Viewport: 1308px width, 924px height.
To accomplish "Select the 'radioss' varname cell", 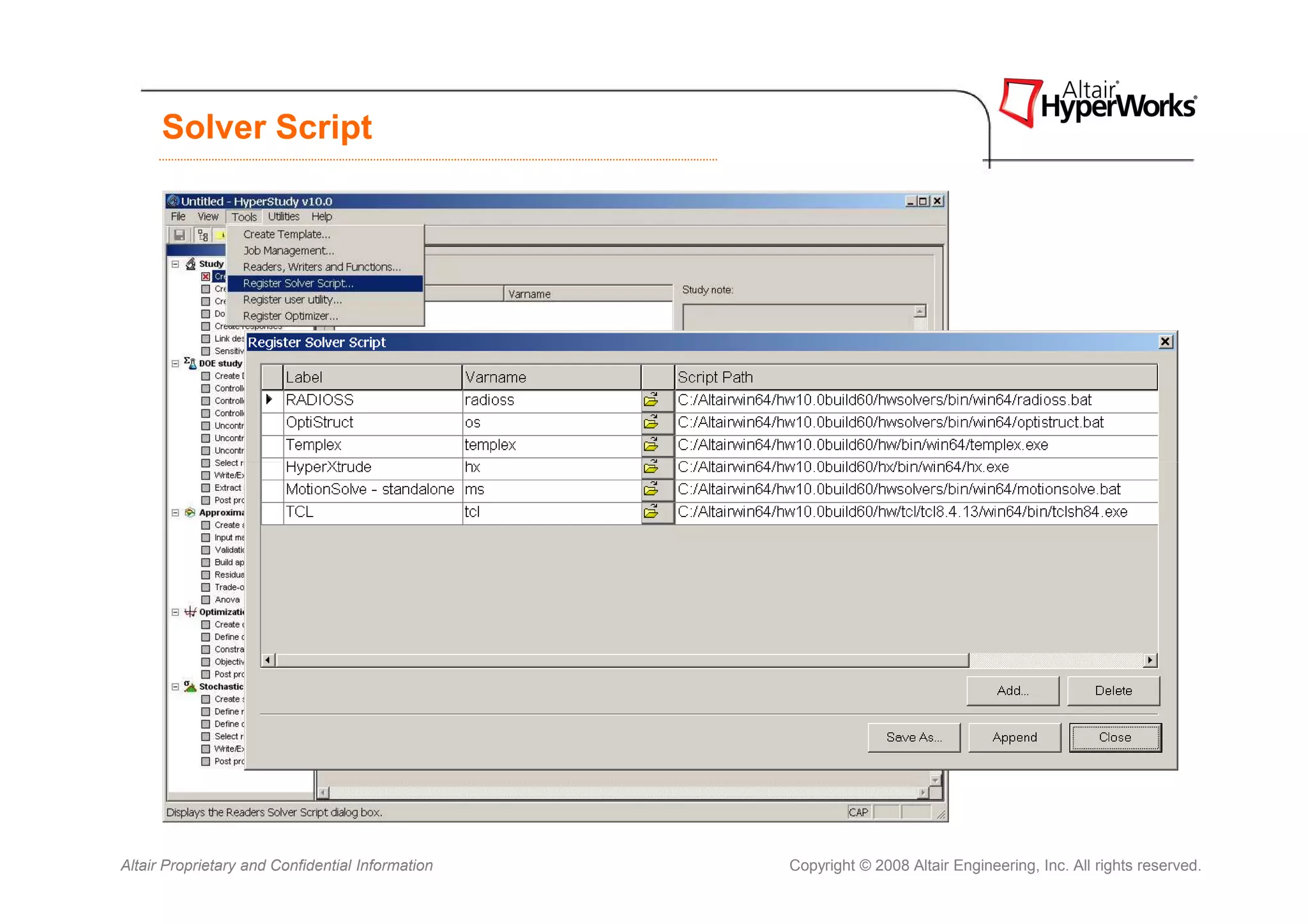I will pos(552,400).
